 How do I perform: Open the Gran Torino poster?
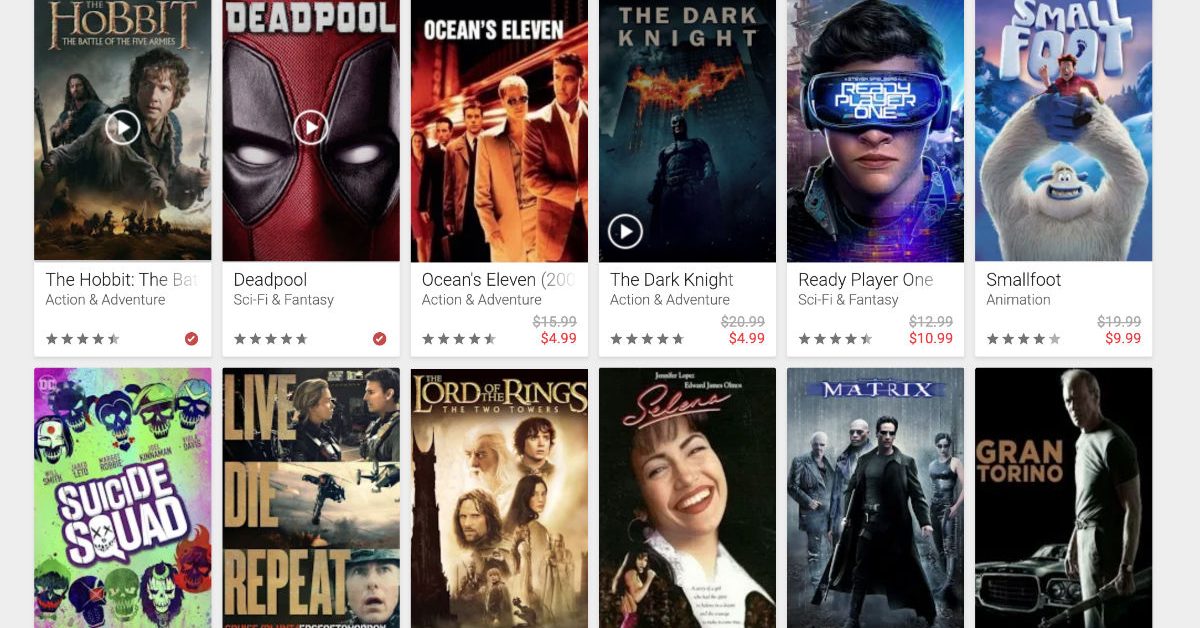click(1063, 498)
